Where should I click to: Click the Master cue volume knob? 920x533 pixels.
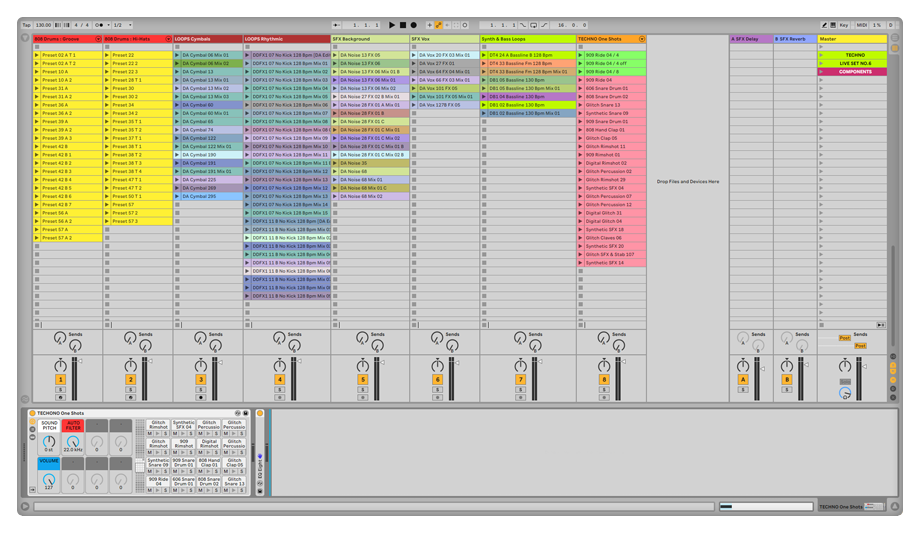click(x=845, y=393)
